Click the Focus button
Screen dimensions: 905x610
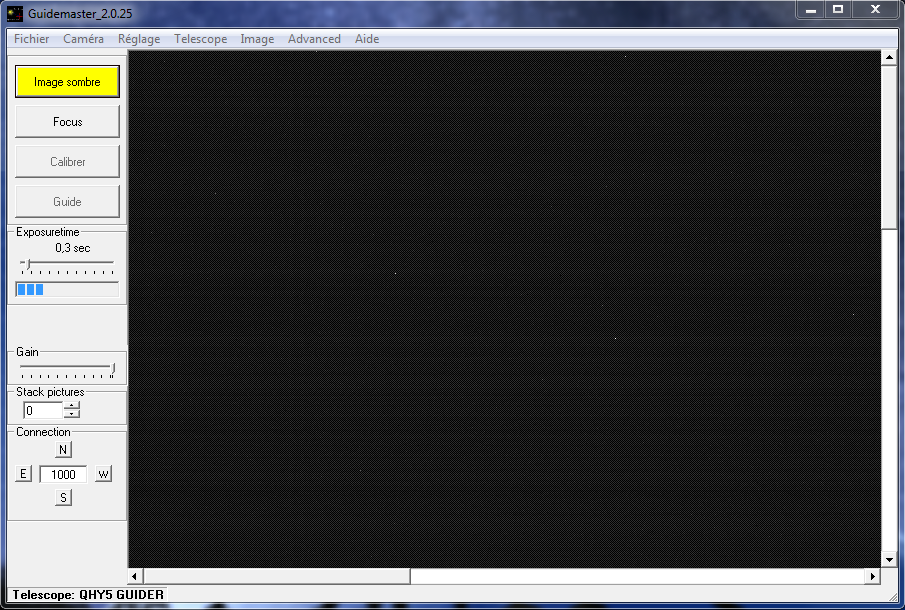point(67,121)
